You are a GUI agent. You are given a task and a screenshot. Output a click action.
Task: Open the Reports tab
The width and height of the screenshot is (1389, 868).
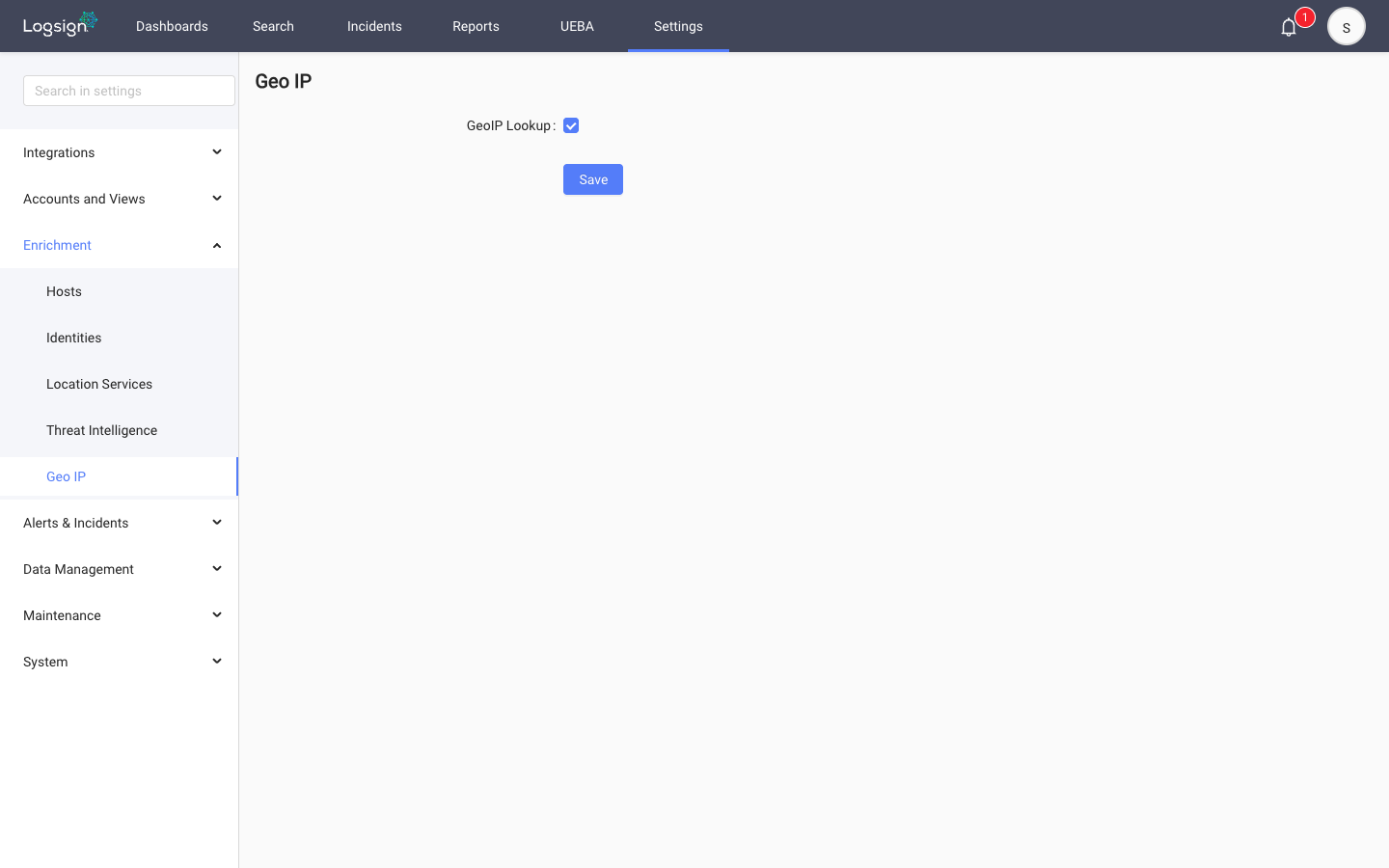coord(476,26)
